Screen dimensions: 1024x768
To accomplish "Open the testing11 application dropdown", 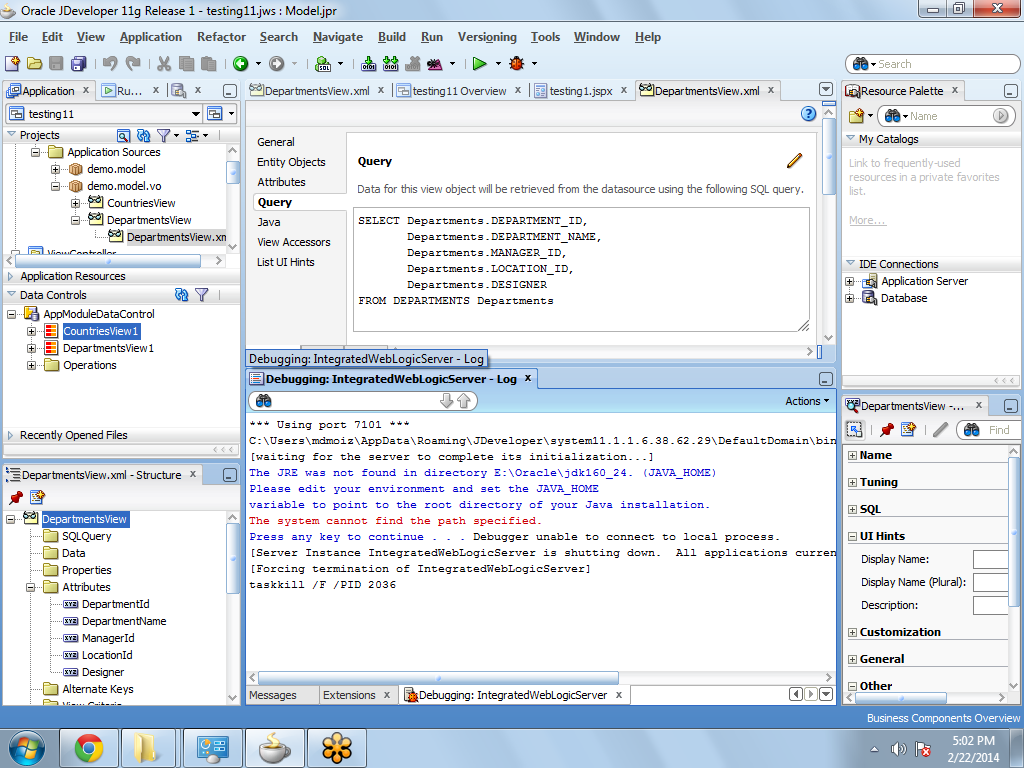I will click(x=195, y=114).
